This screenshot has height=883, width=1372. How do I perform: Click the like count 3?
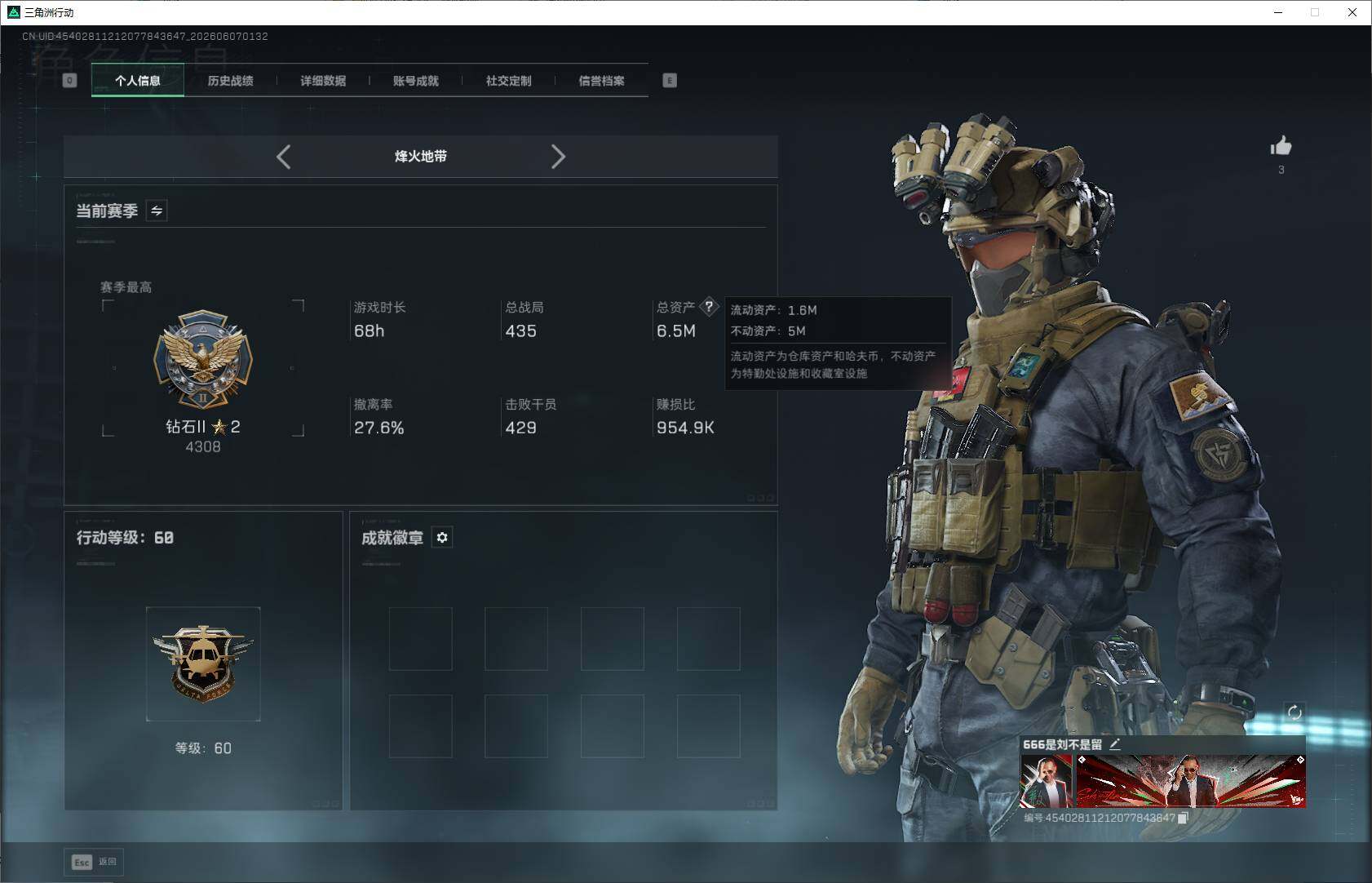1281,170
